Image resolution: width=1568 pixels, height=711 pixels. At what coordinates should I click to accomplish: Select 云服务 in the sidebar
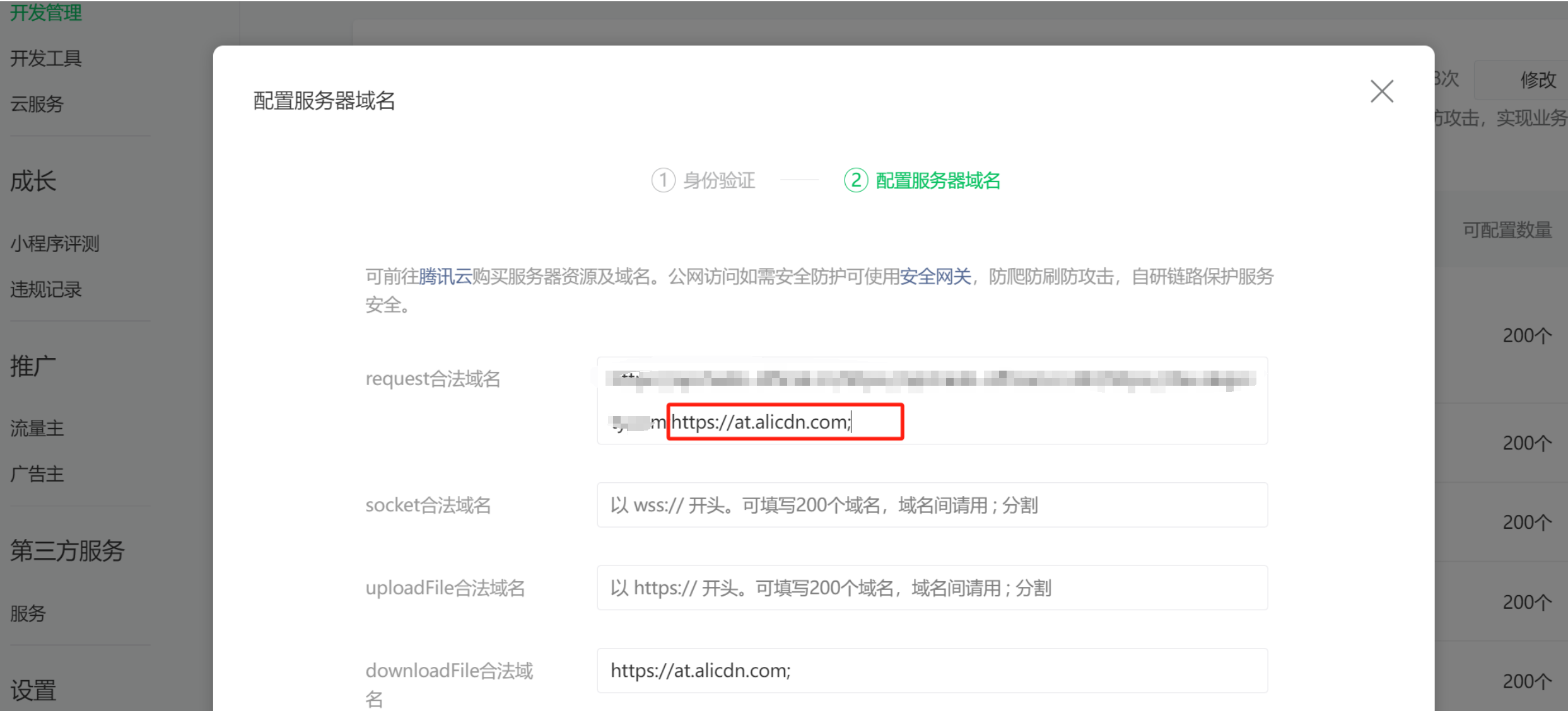(x=37, y=104)
